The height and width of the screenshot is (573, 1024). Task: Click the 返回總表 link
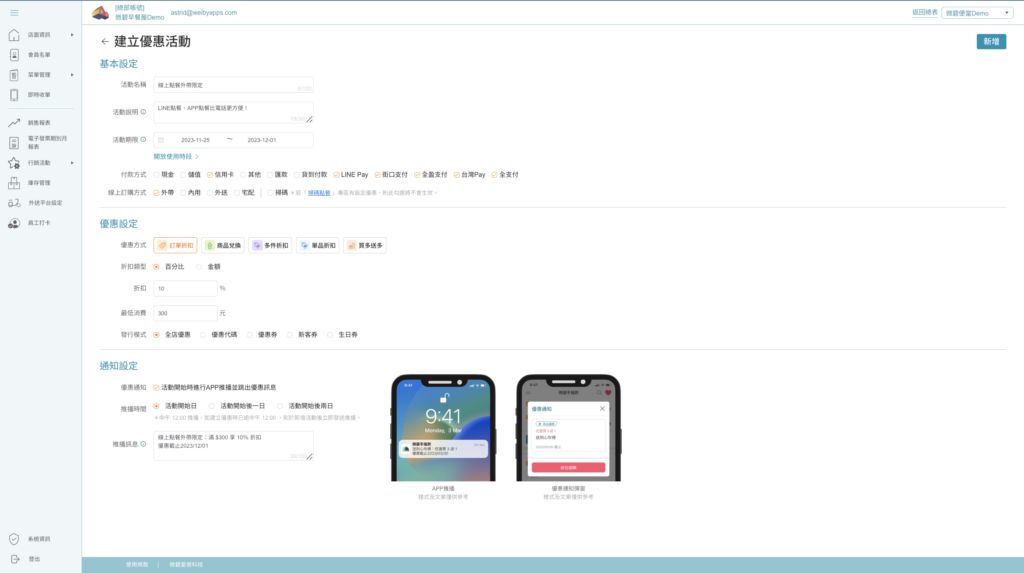click(x=925, y=12)
